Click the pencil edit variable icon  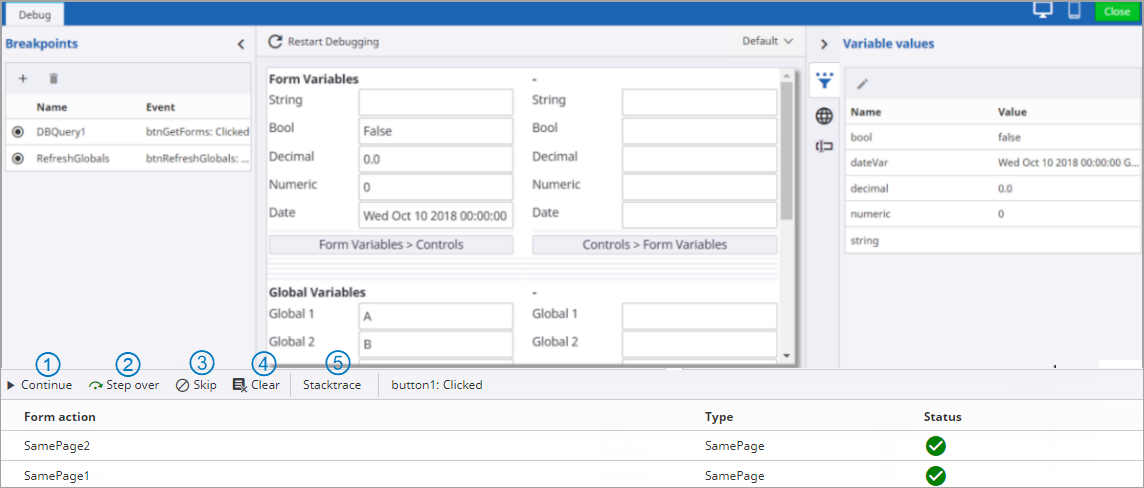coord(862,84)
